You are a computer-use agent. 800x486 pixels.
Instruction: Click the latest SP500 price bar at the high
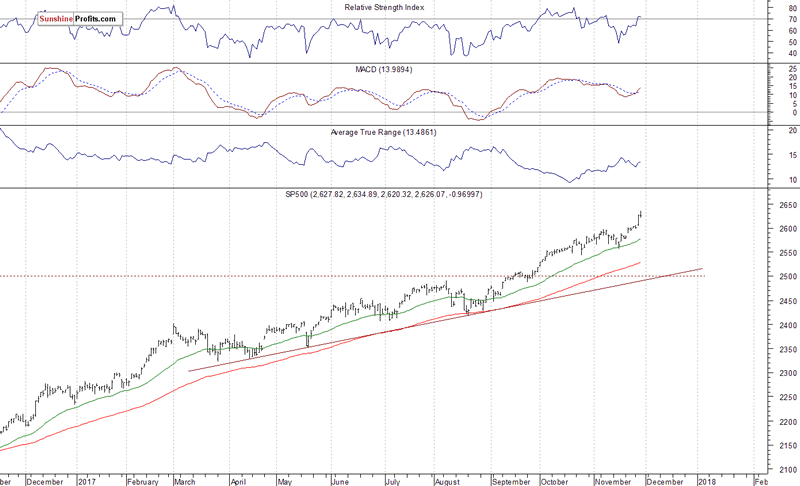tap(640, 212)
